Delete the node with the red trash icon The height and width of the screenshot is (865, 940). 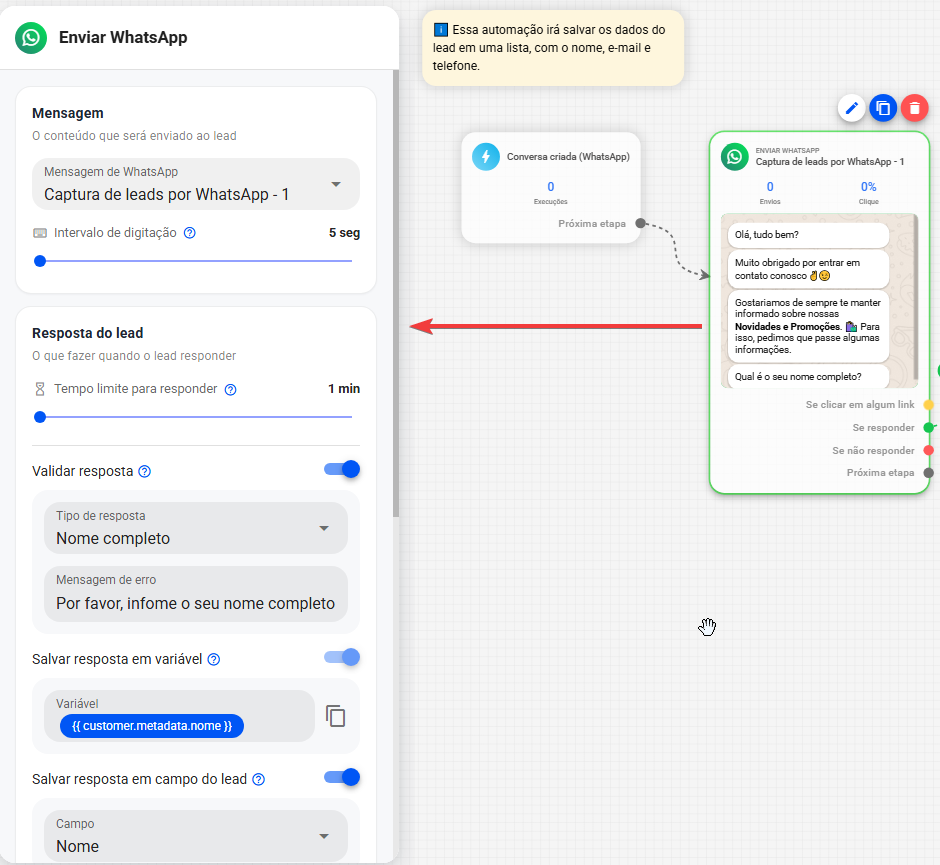coord(914,108)
